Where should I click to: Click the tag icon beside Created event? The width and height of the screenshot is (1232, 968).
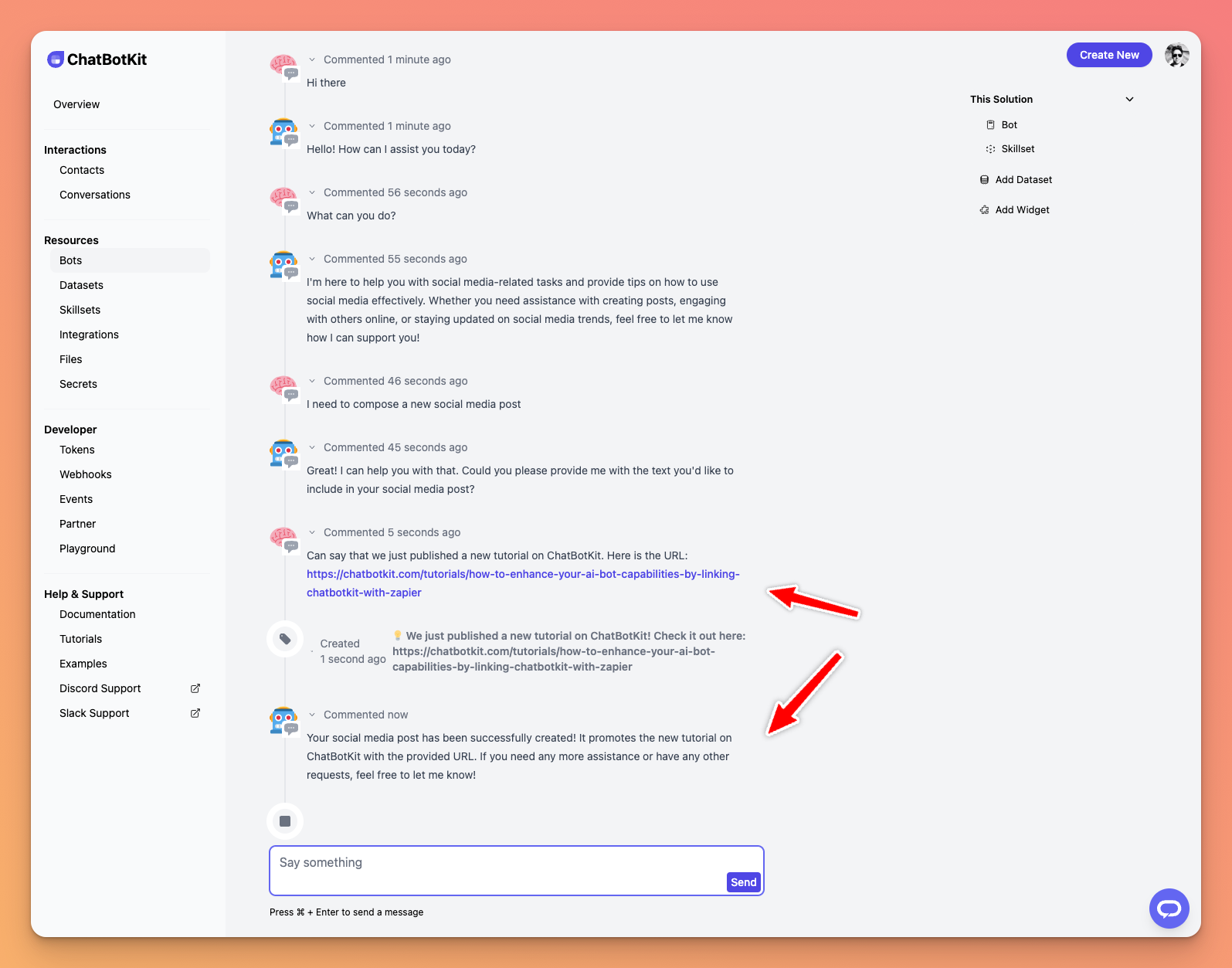[285, 639]
